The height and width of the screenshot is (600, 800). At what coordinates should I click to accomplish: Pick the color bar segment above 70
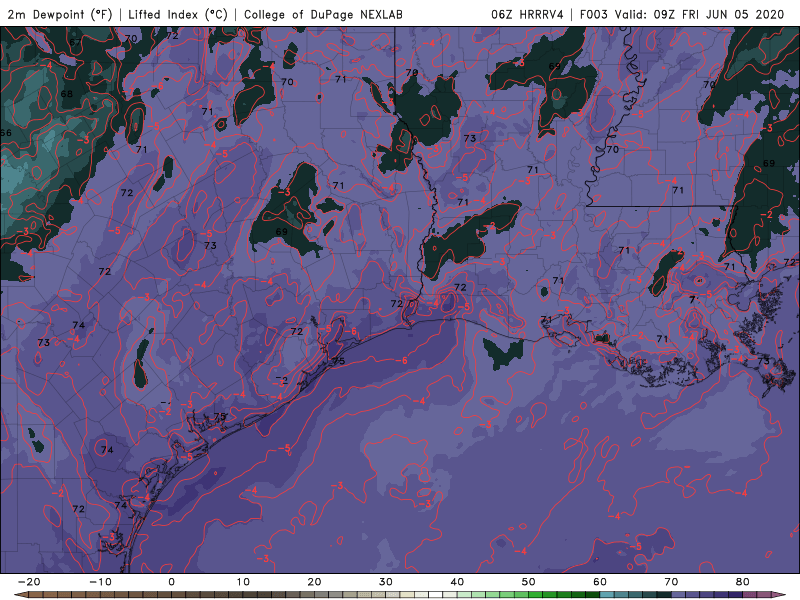tap(679, 595)
